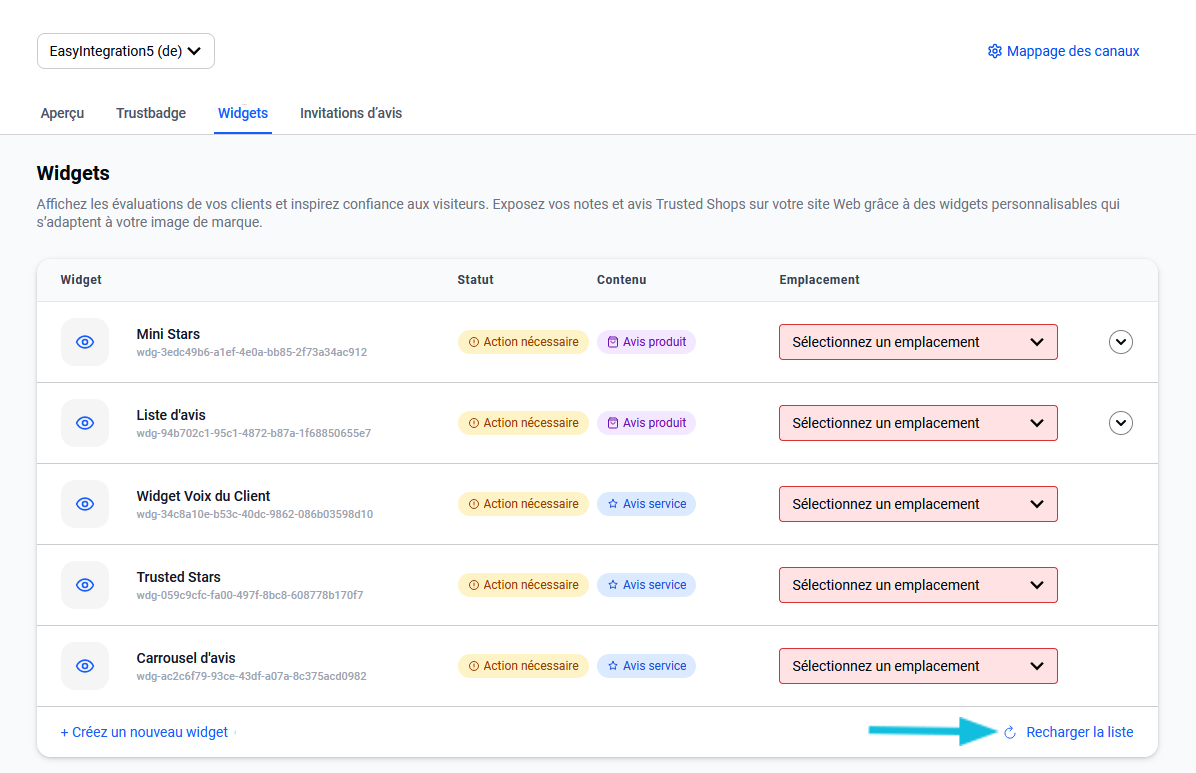
Task: Open the EasyIntegration5 (de) channel dropdown
Action: coord(126,51)
